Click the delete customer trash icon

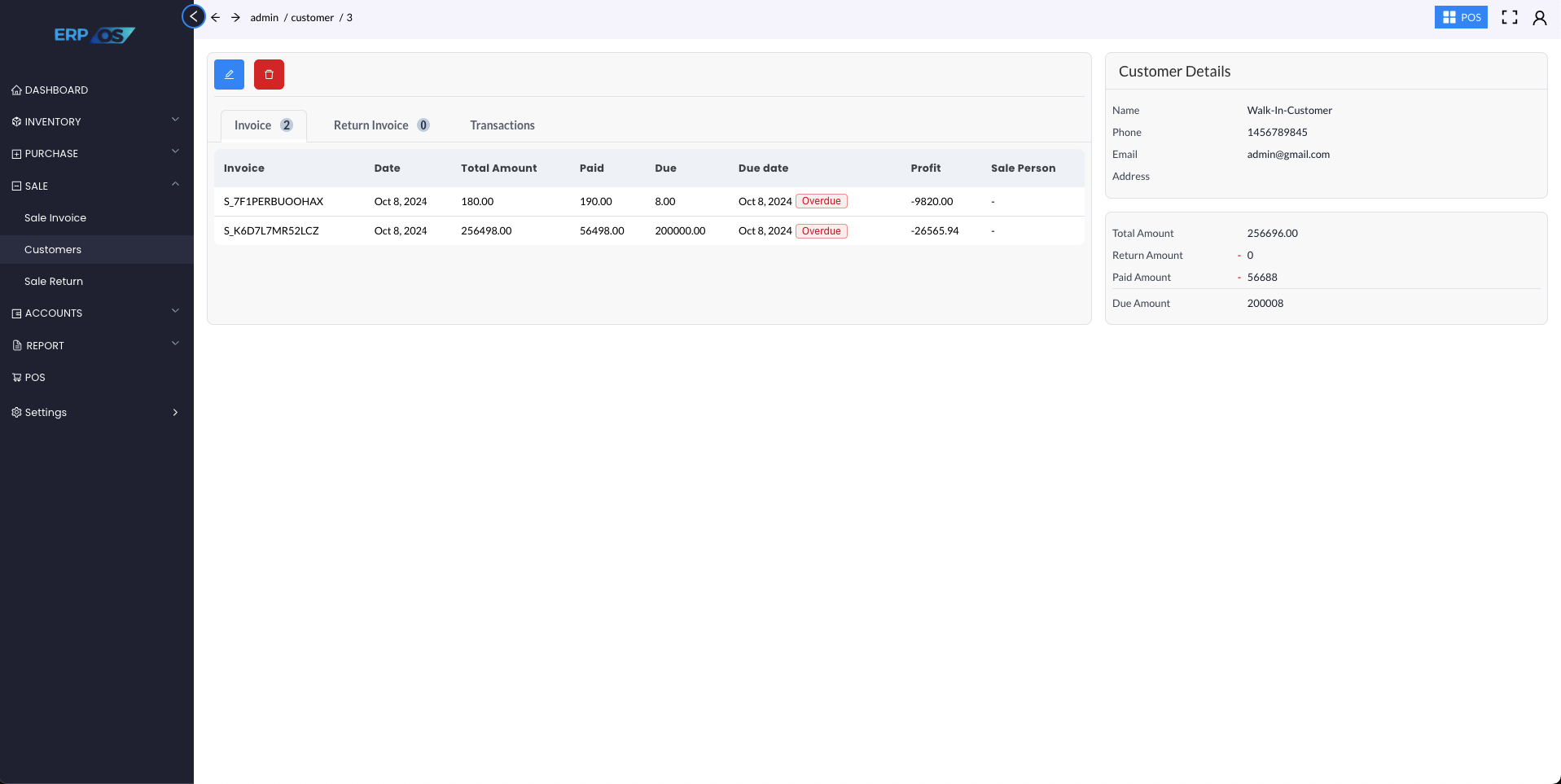click(x=269, y=74)
